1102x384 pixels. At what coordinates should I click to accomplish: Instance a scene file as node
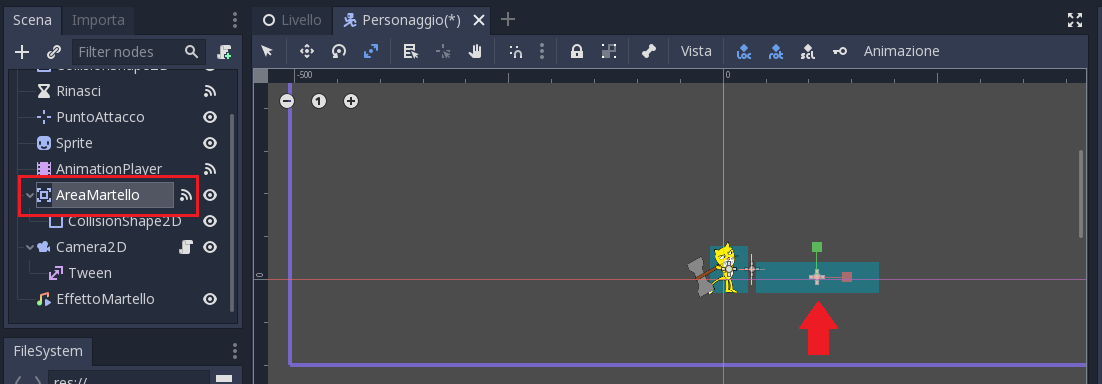54,52
